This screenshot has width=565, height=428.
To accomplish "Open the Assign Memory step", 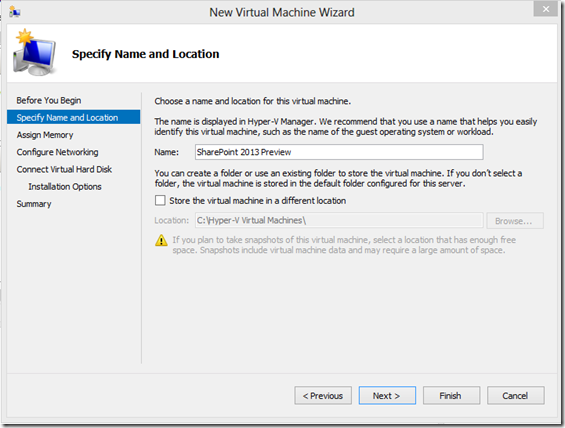I will point(45,135).
